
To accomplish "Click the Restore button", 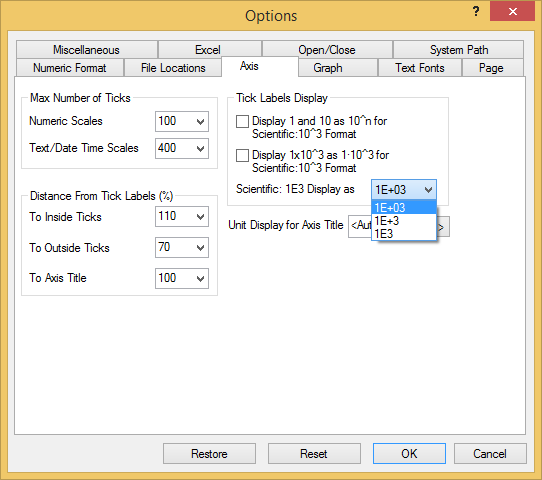I will pos(209,453).
